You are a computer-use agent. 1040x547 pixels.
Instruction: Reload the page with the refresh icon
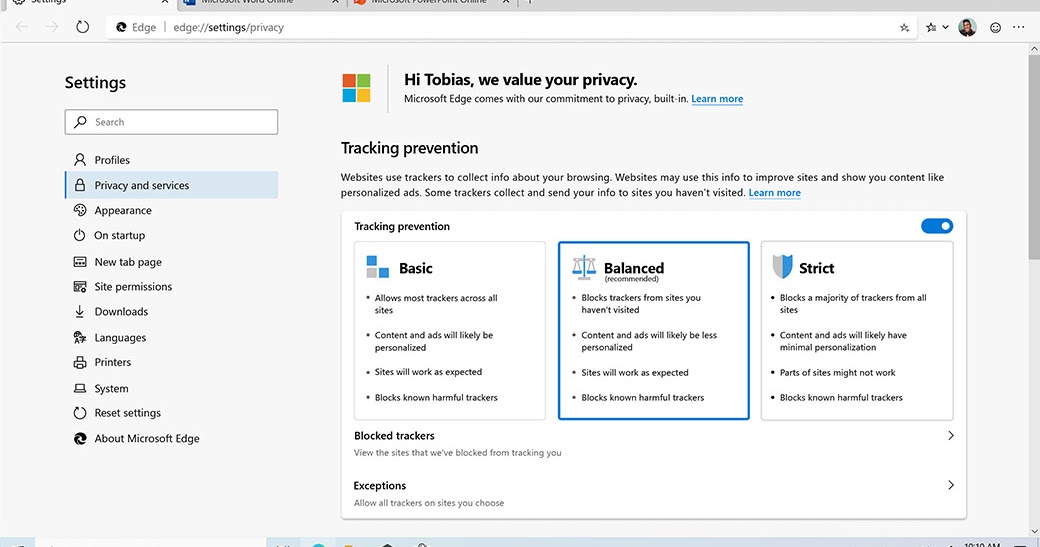coord(82,27)
